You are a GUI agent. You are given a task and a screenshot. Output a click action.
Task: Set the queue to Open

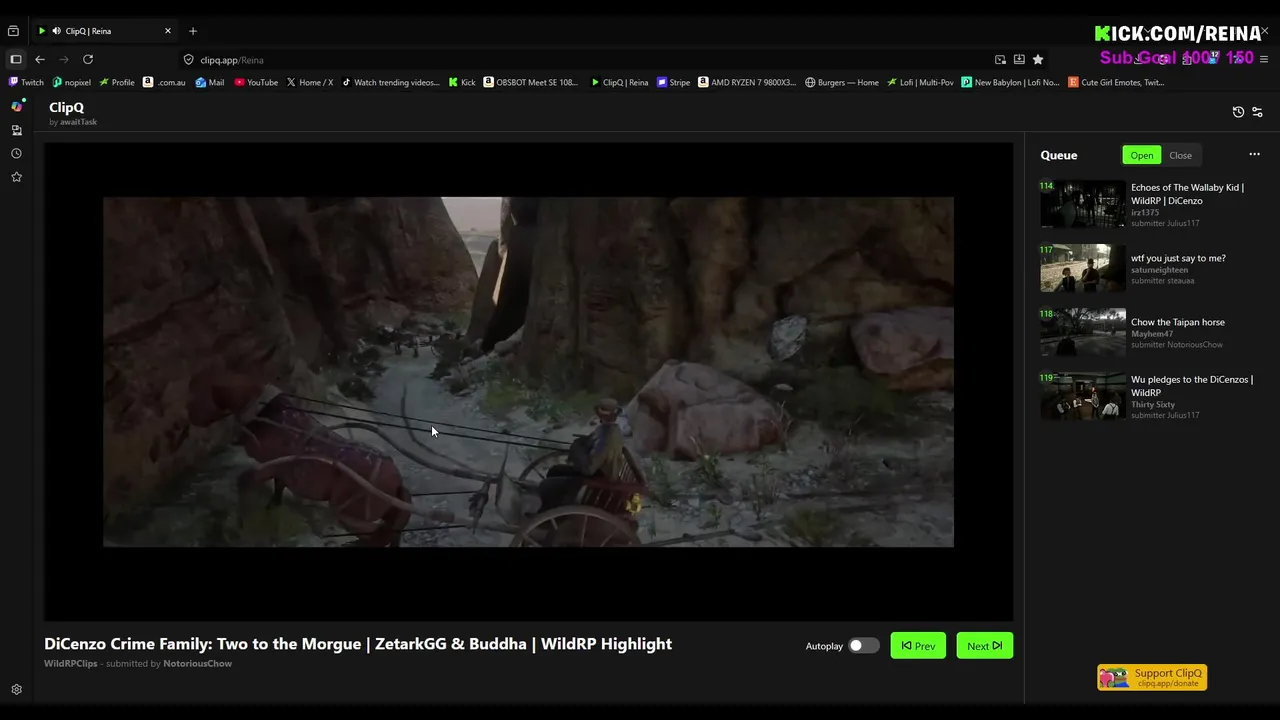1141,155
